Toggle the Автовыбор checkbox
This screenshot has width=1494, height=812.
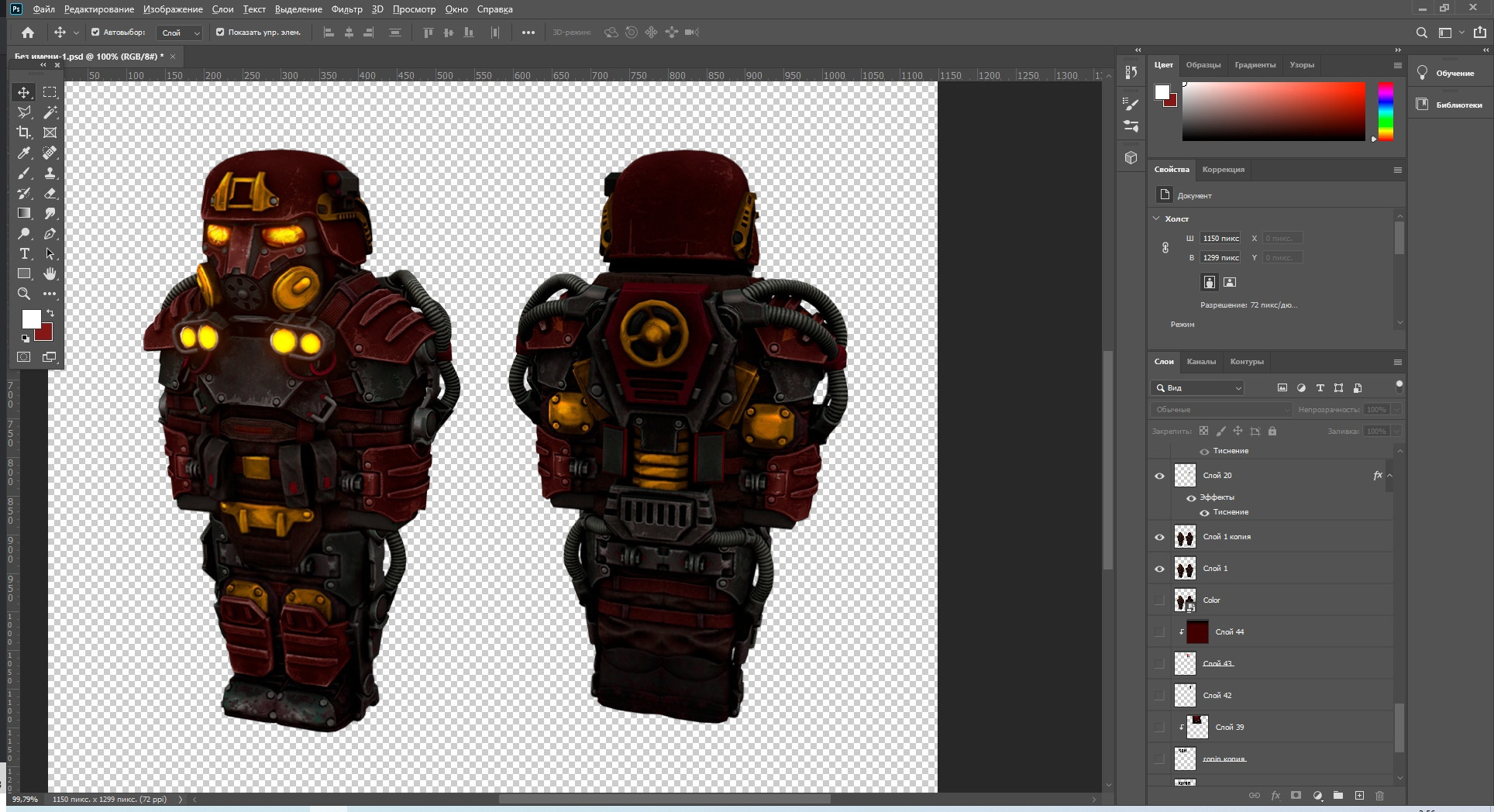[95, 33]
